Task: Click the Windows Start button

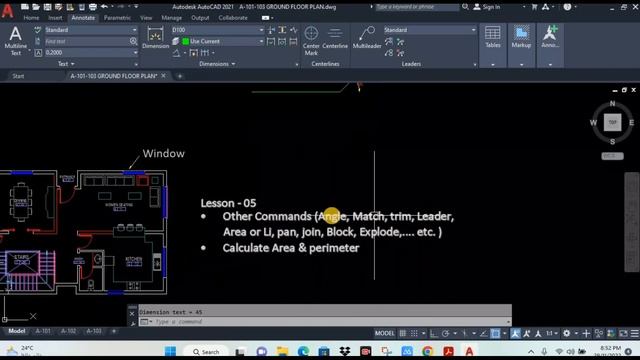Action: coord(170,351)
